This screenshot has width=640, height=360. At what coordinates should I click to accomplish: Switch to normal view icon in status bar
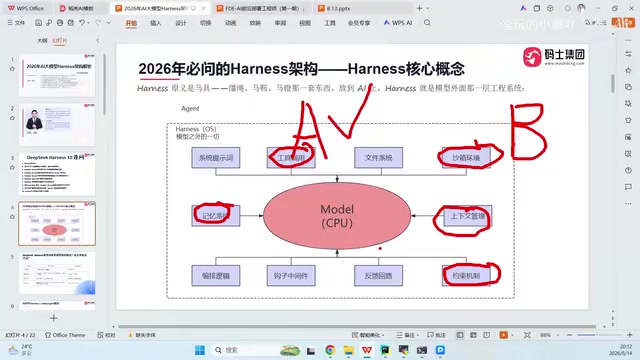point(460,335)
